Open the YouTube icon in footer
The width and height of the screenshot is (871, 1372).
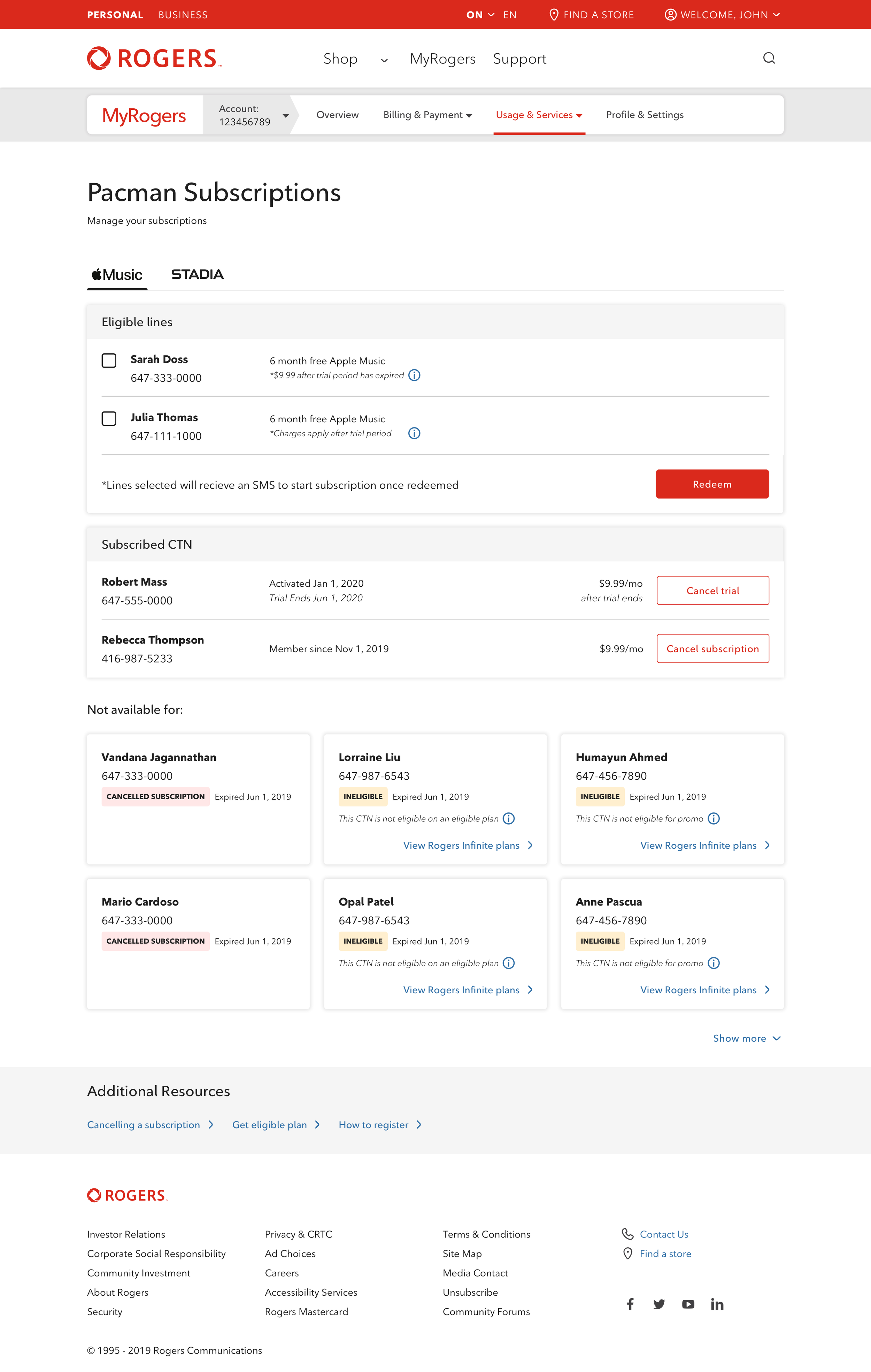coord(688,1304)
